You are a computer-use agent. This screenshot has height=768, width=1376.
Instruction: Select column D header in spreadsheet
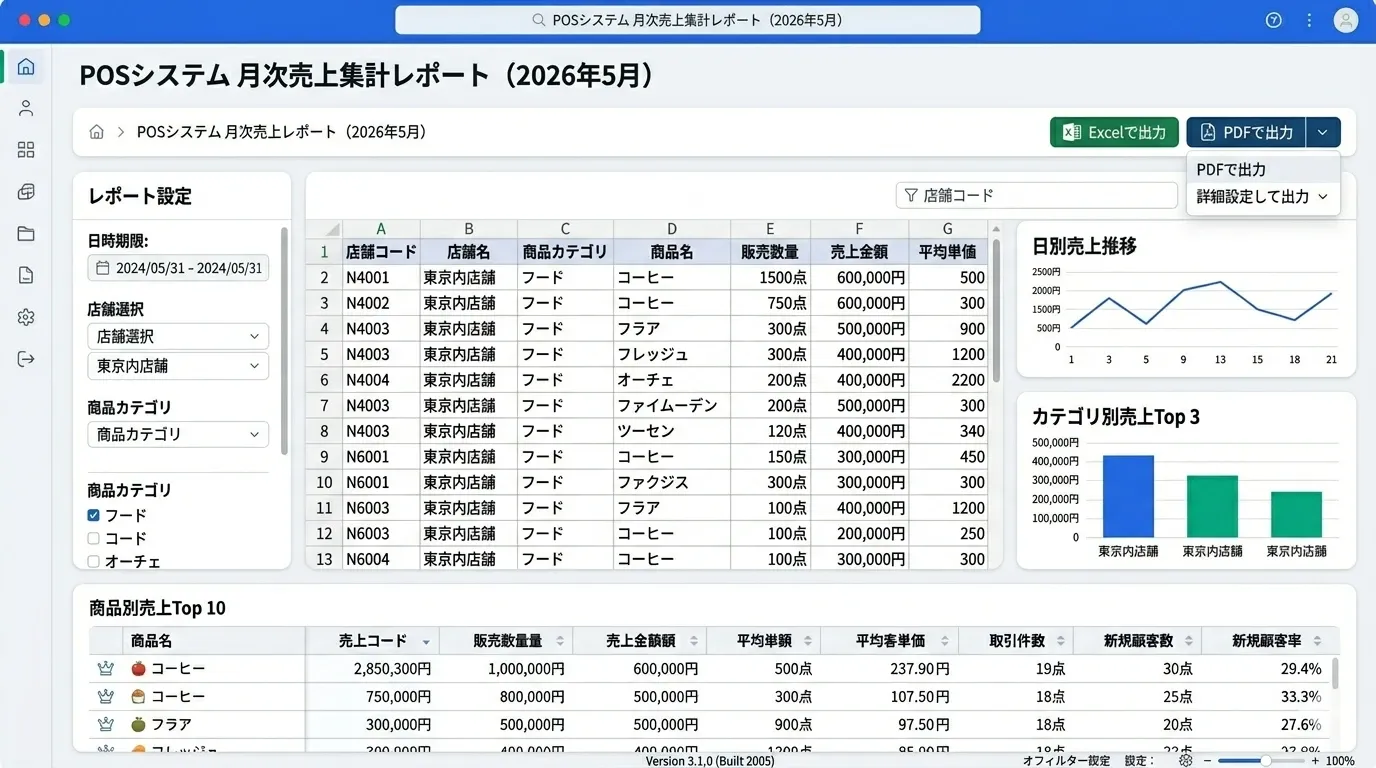click(x=672, y=229)
